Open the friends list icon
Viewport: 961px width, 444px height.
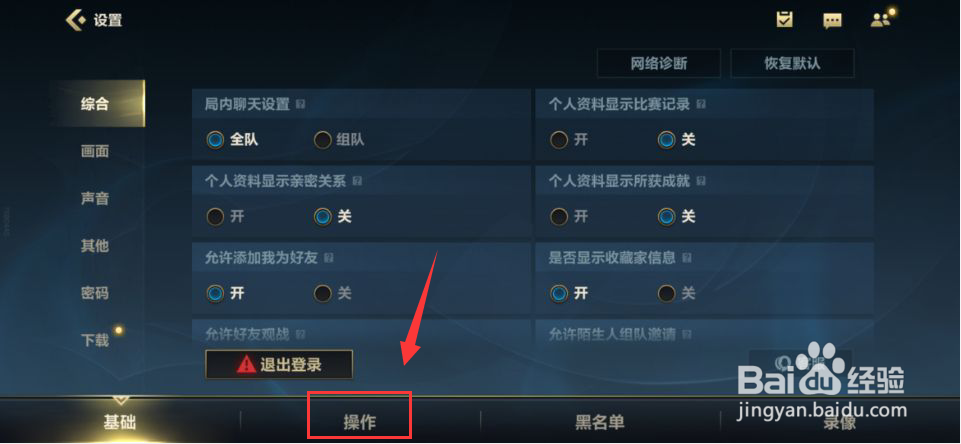(x=881, y=20)
